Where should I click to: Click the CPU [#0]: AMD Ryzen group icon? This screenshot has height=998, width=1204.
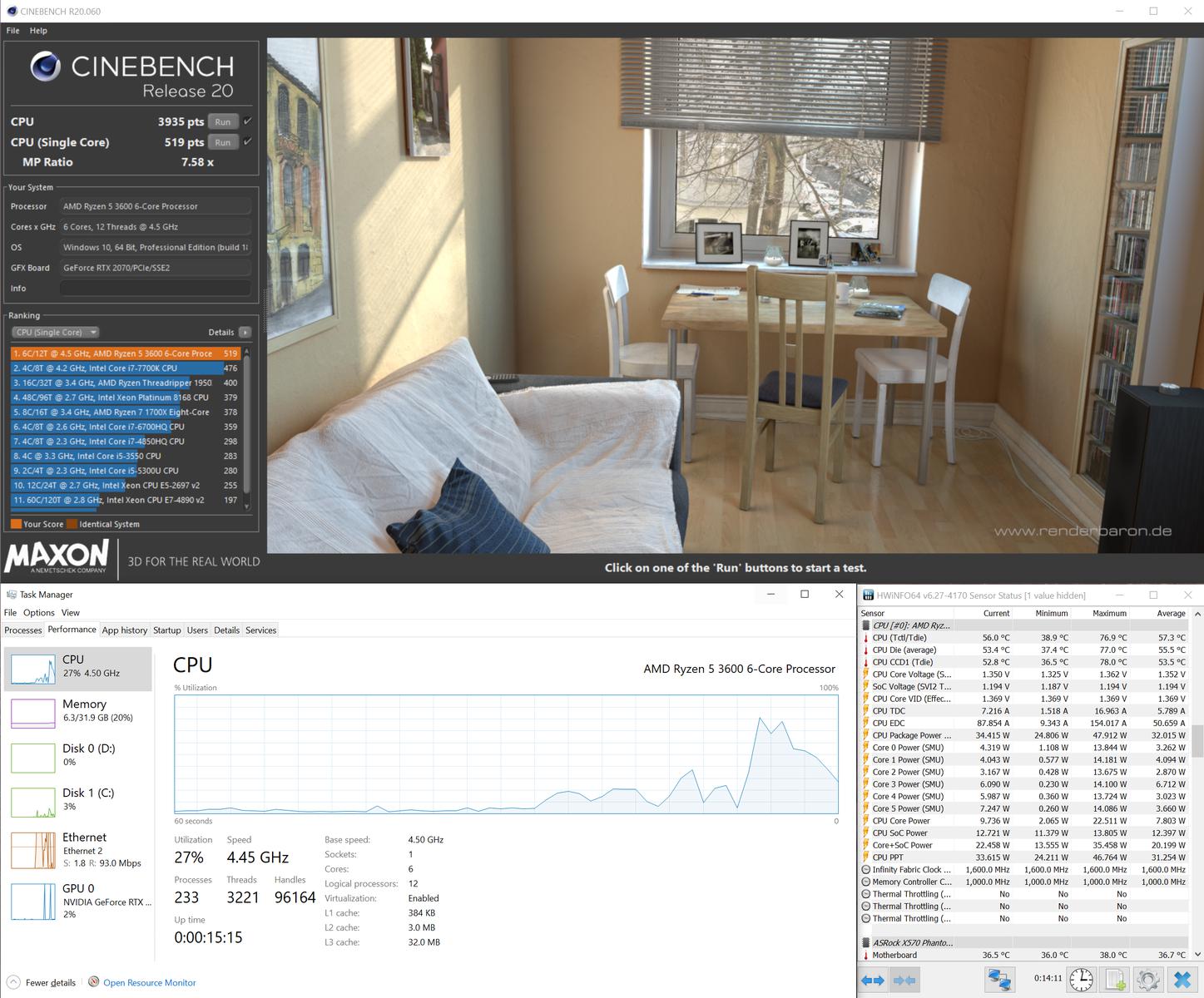[865, 625]
